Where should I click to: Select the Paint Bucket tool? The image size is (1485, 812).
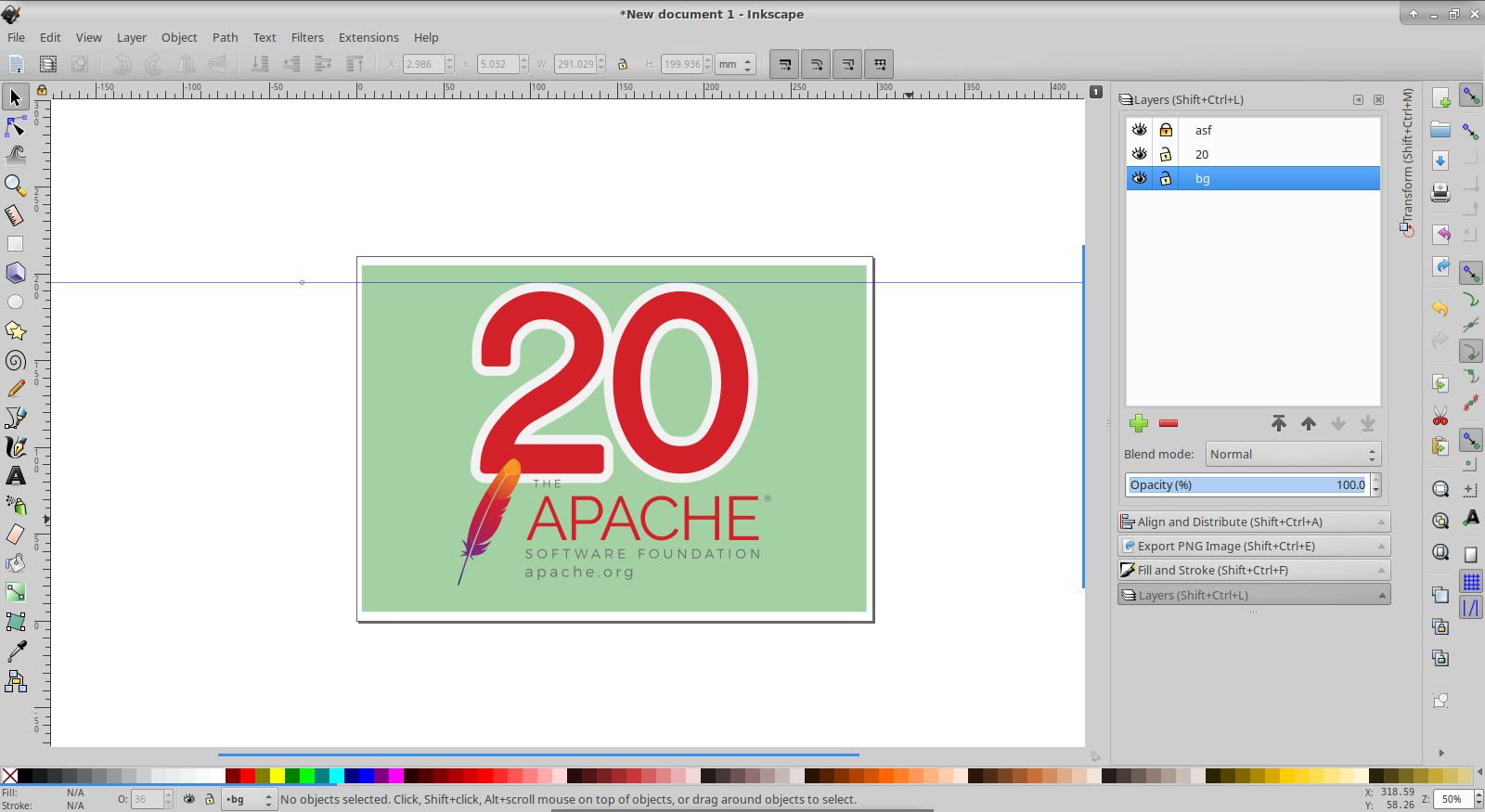(16, 563)
